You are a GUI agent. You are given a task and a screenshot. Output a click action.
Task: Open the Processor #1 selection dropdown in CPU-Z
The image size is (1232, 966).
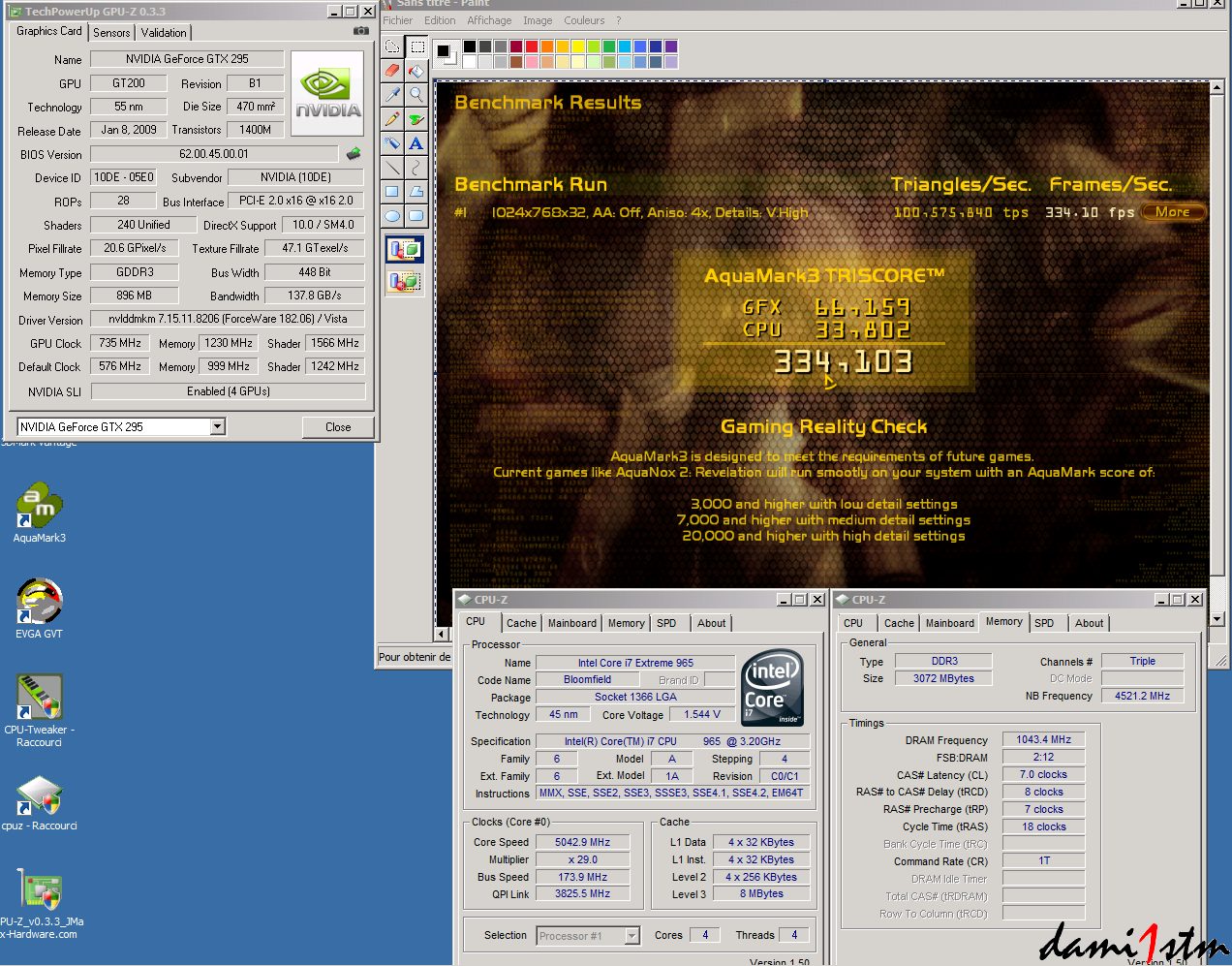pyautogui.click(x=631, y=936)
